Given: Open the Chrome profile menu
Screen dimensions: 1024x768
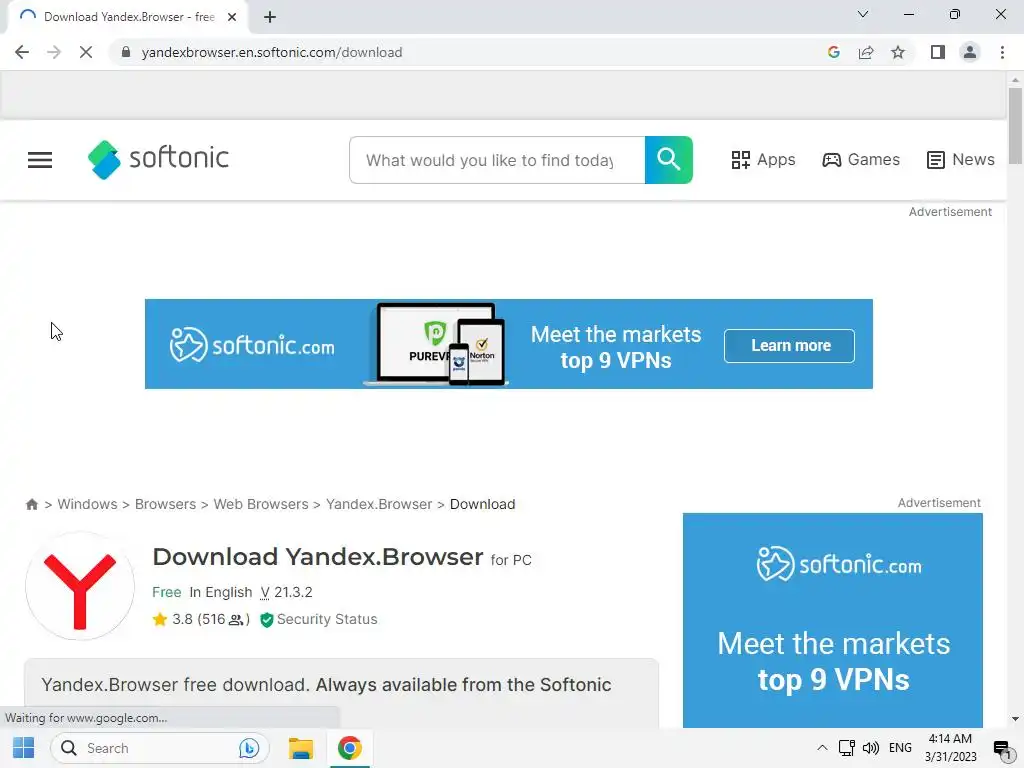Looking at the screenshot, I should pyautogui.click(x=970, y=52).
